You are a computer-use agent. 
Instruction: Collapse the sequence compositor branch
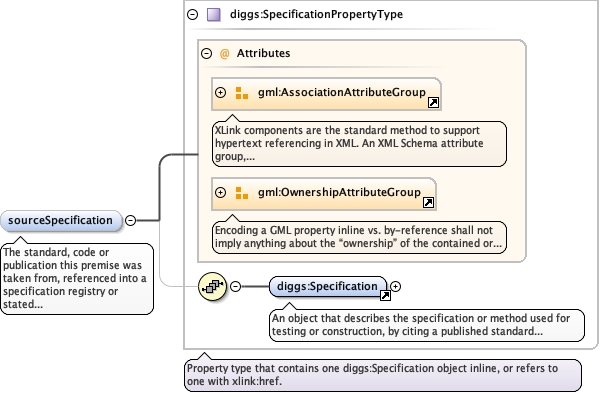click(235, 286)
